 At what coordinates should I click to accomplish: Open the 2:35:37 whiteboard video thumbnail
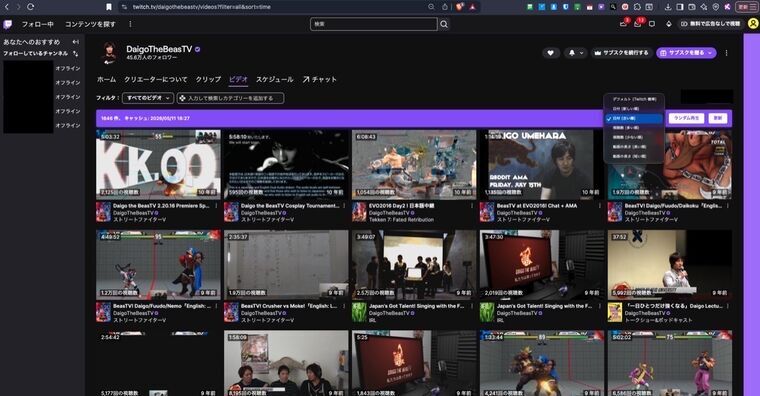286,265
